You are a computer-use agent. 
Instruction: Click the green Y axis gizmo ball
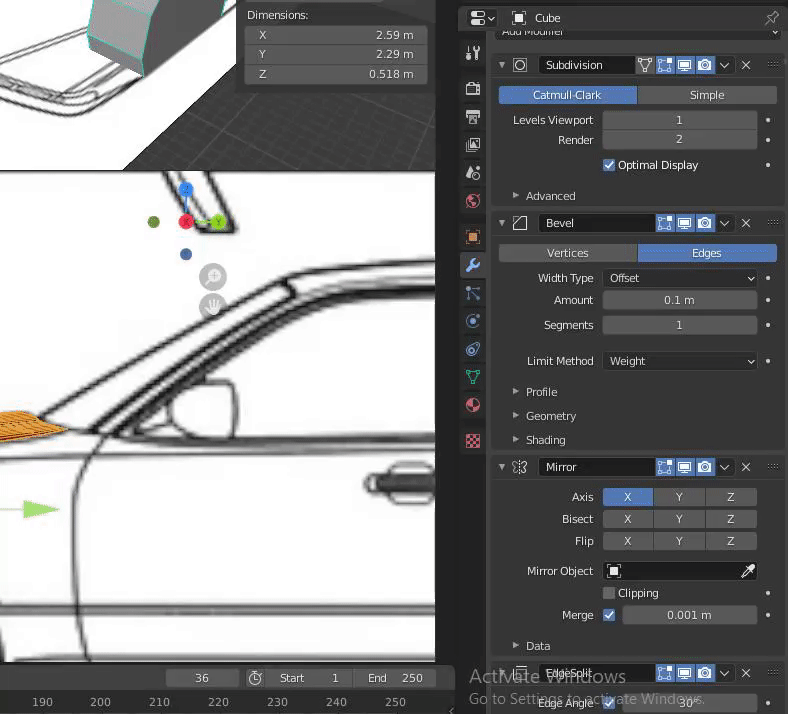pyautogui.click(x=218, y=222)
